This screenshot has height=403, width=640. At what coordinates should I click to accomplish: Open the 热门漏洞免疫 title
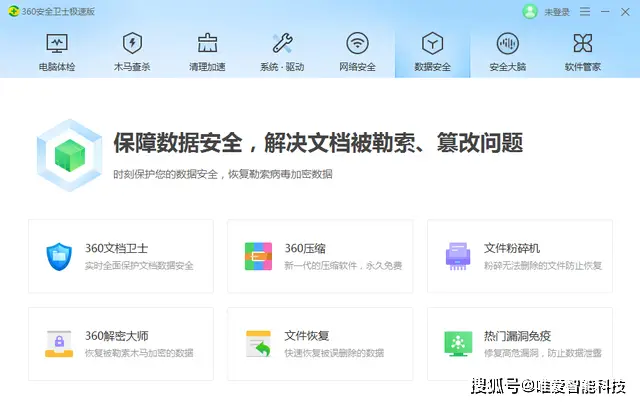[518, 336]
